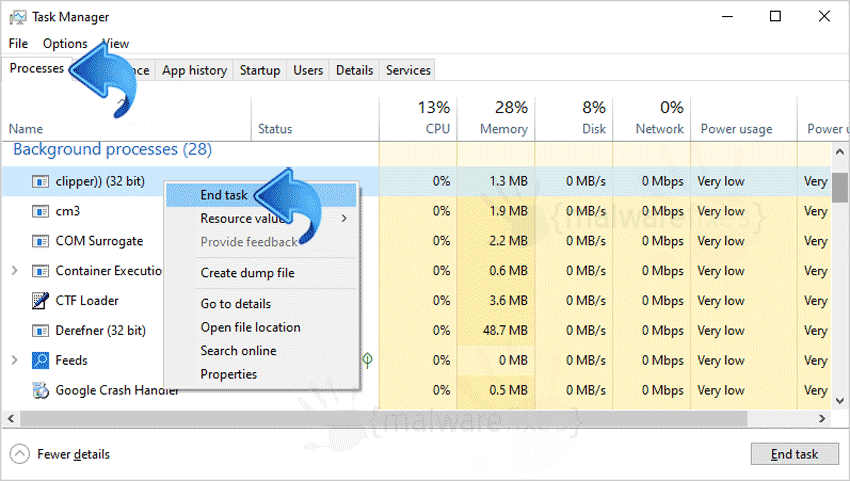The width and height of the screenshot is (850, 481).
Task: Open Properties from the context menu
Action: (261, 374)
